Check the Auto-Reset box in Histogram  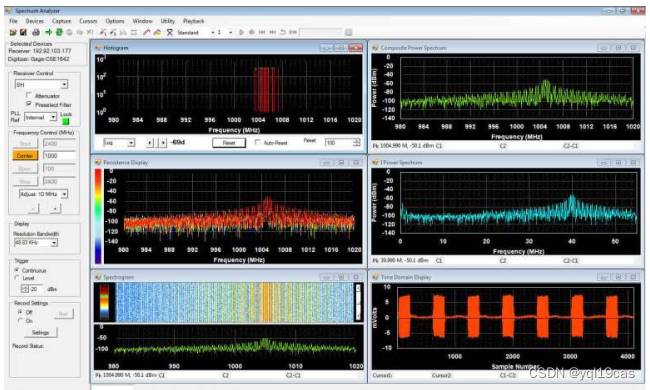point(257,142)
